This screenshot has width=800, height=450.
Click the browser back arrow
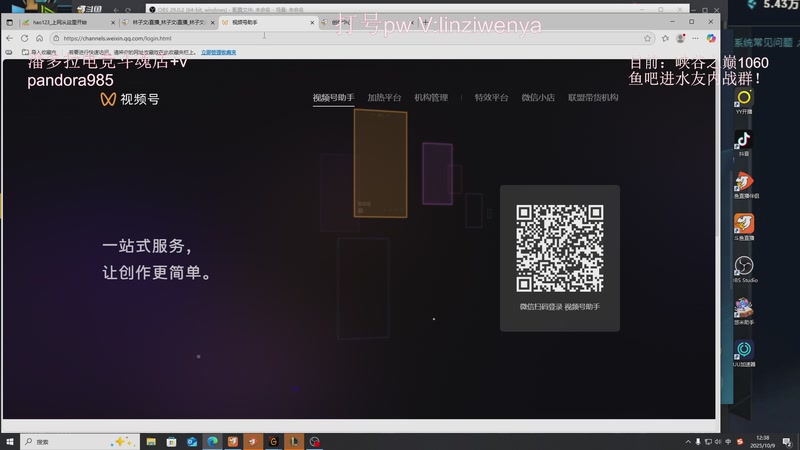(10, 38)
